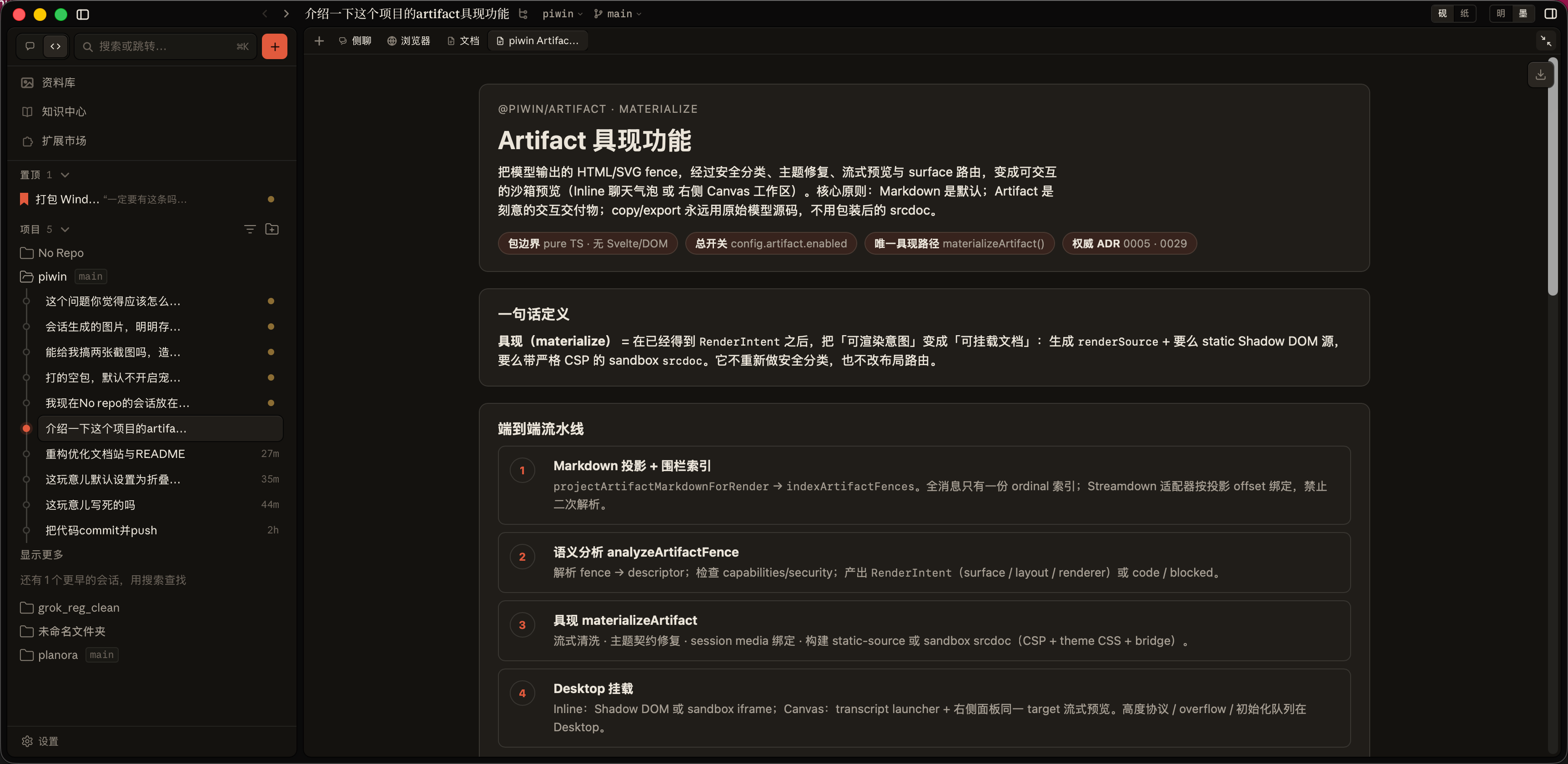
Task: Select the 纸 theme option
Action: click(1464, 13)
